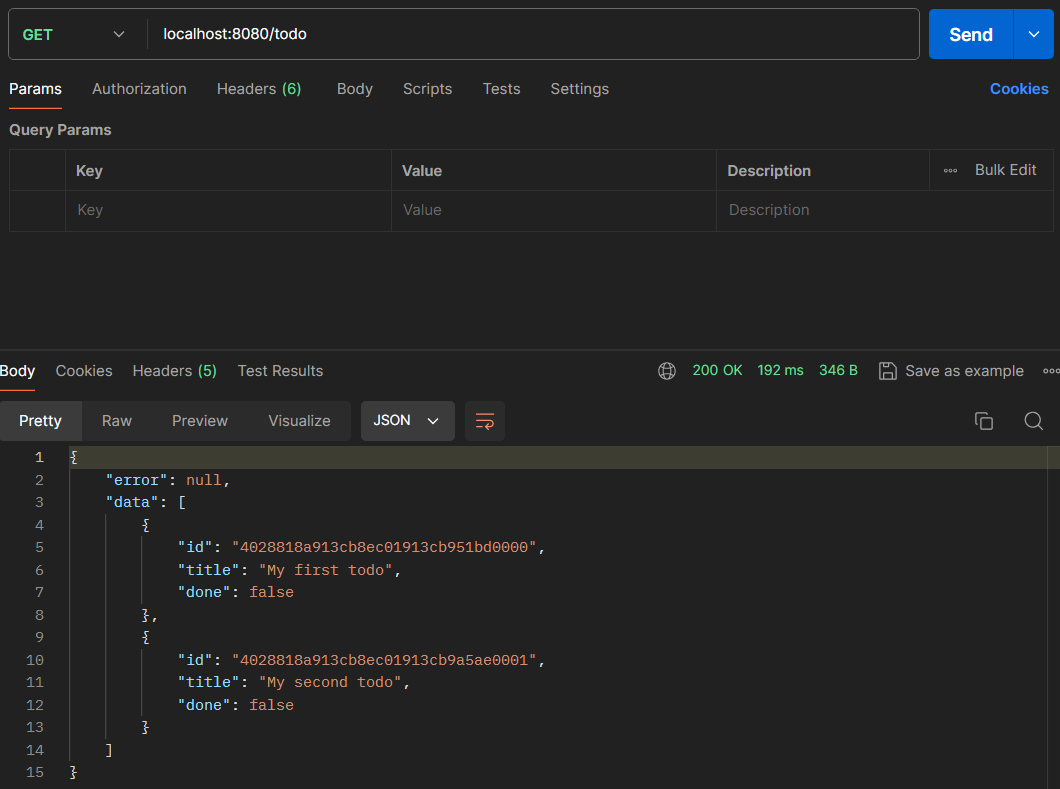
Task: Click the search response icon
Action: 1033,421
